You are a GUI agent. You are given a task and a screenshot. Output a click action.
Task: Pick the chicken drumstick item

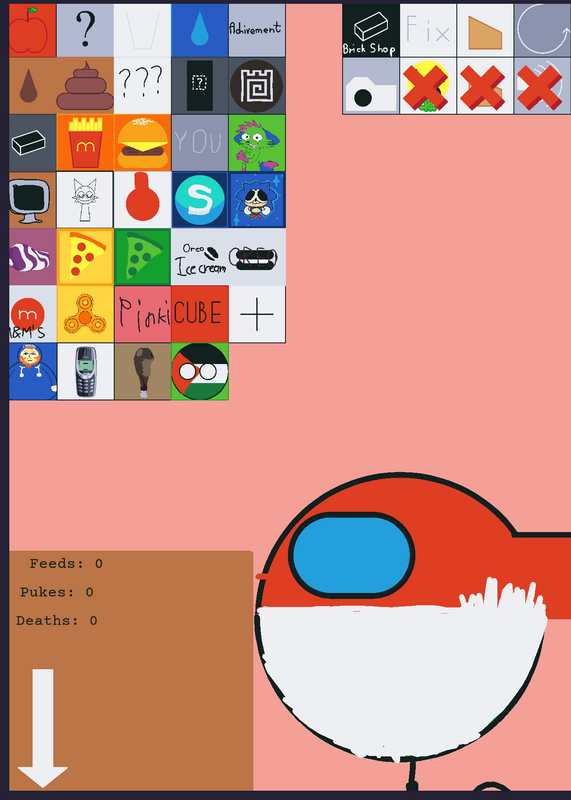(x=142, y=371)
